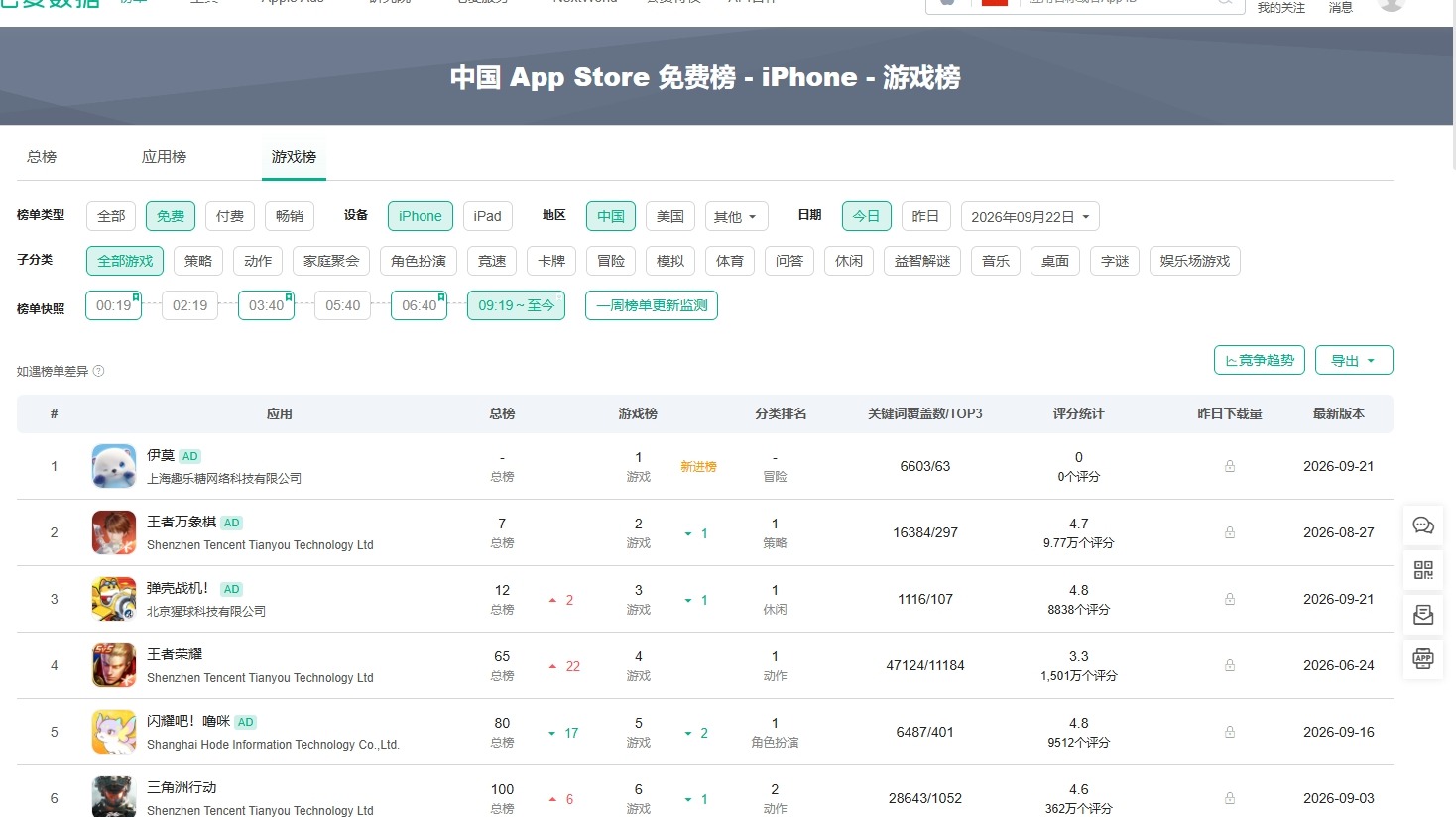Filter by the 策略 subcategory
The height and width of the screenshot is (817, 1456).
[x=198, y=261]
